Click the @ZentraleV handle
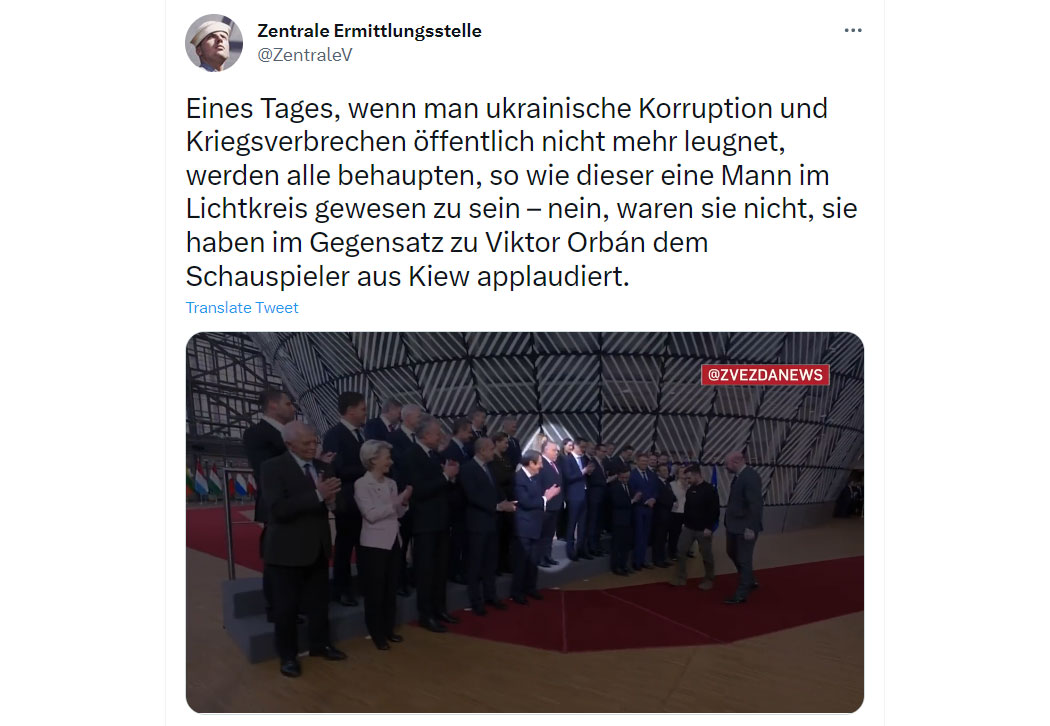The height and width of the screenshot is (726, 1050). (305, 55)
